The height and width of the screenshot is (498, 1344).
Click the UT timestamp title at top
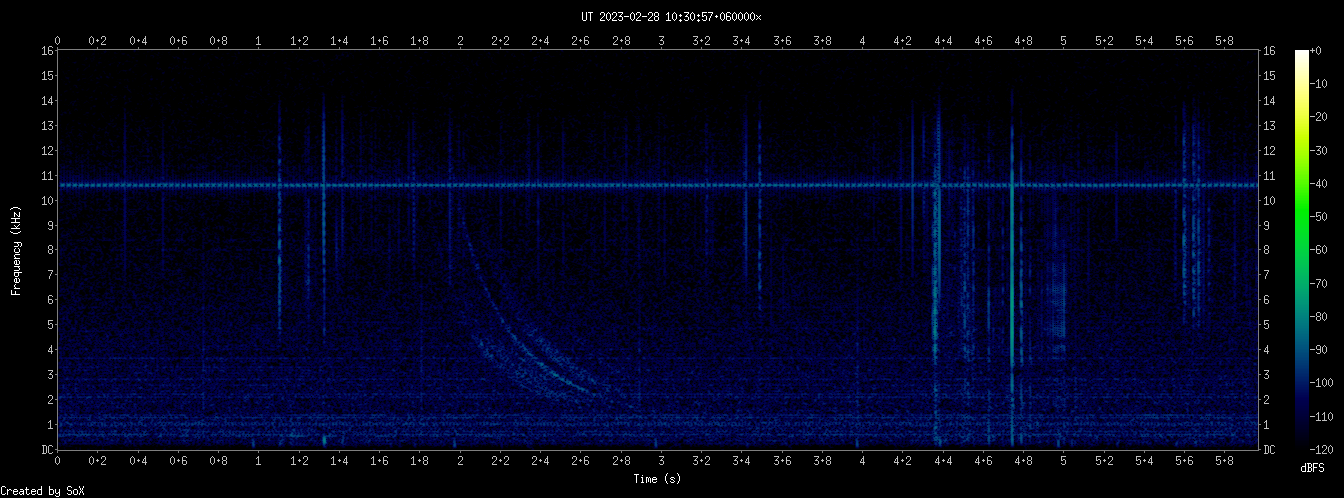point(671,17)
